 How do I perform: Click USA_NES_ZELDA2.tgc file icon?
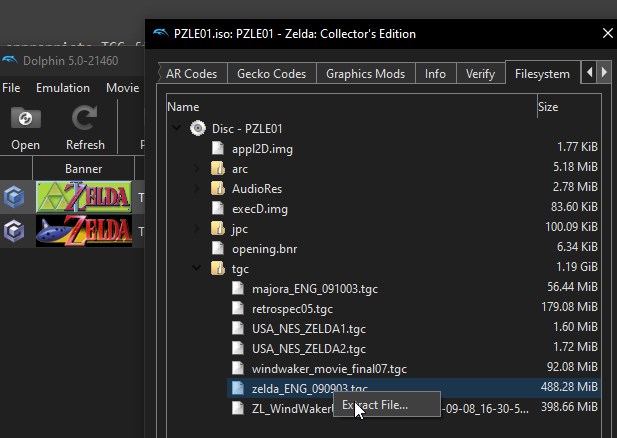(238, 348)
